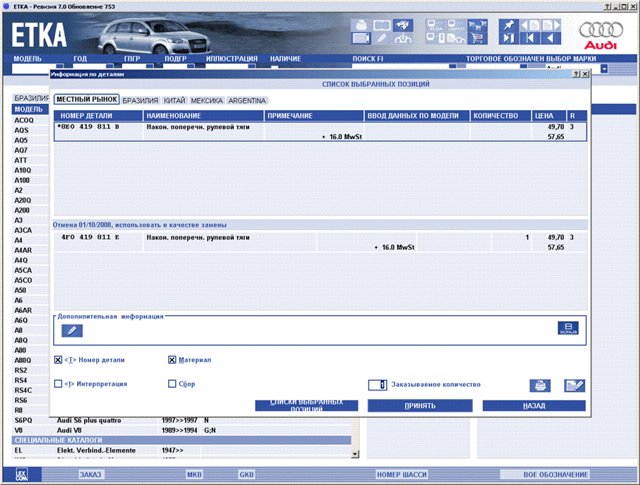The image size is (640, 485).
Task: Enable the Интерпретация checkbox
Action: 58,384
